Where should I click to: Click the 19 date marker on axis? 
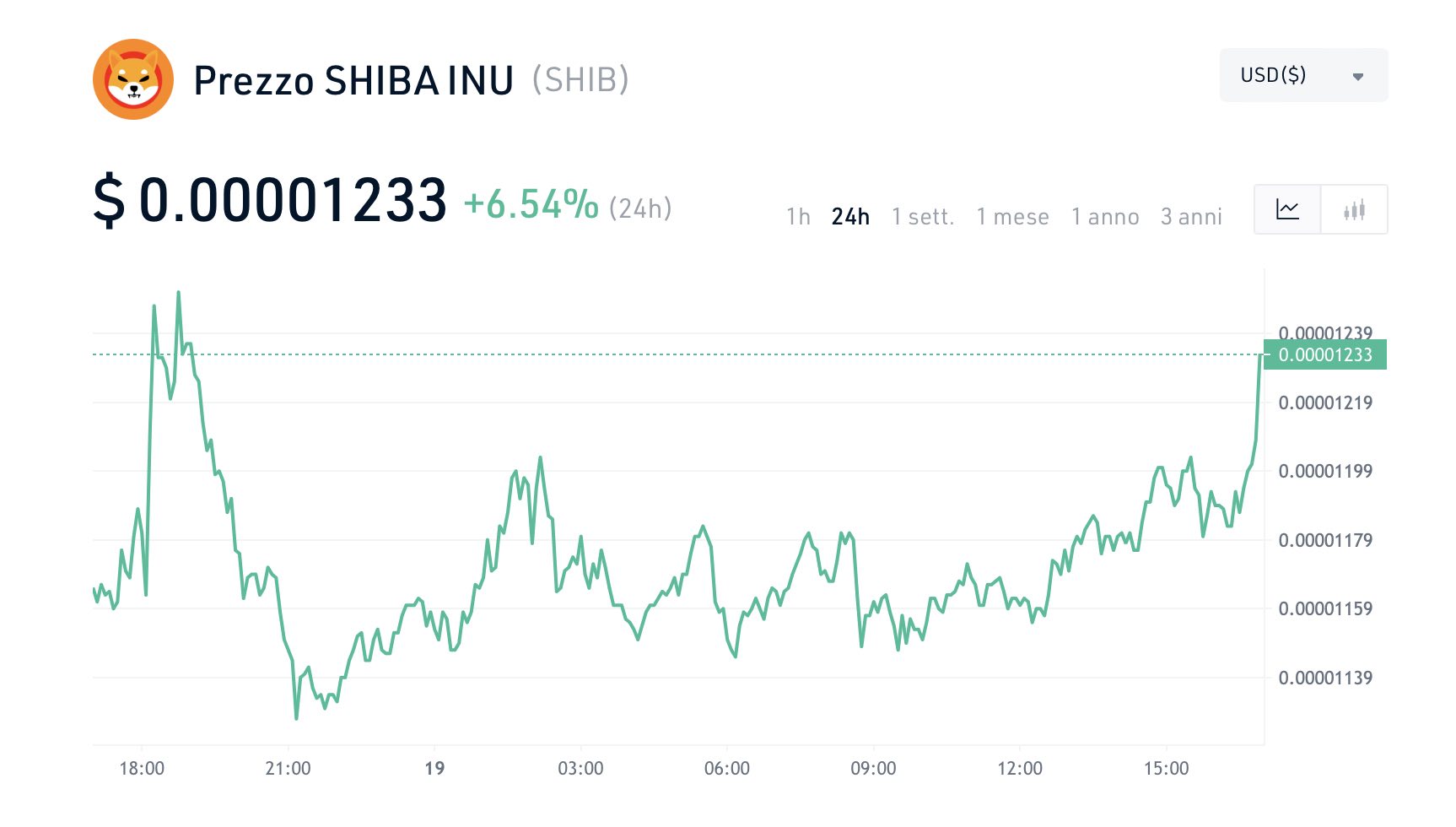click(434, 768)
